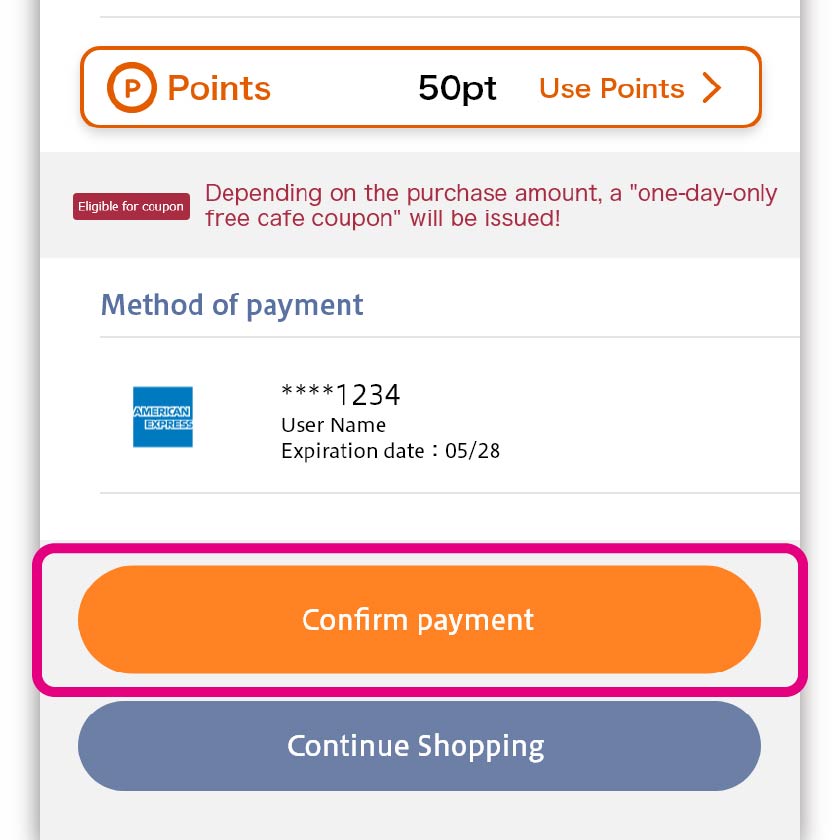Tap the orange chevron beside Use Points
Image resolution: width=840 pixels, height=840 pixels.
click(712, 88)
